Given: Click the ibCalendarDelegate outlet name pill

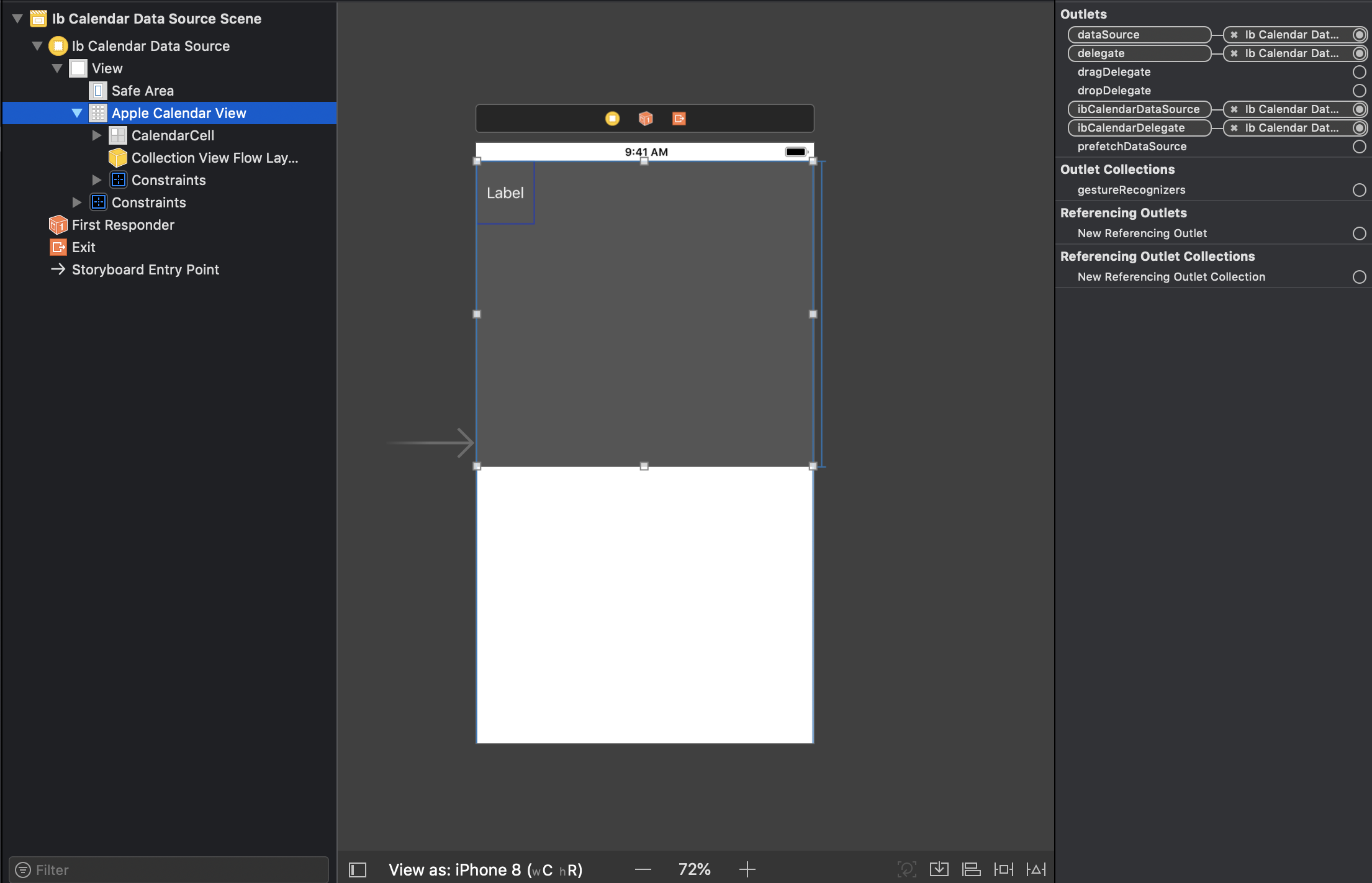Looking at the screenshot, I should (x=1139, y=128).
